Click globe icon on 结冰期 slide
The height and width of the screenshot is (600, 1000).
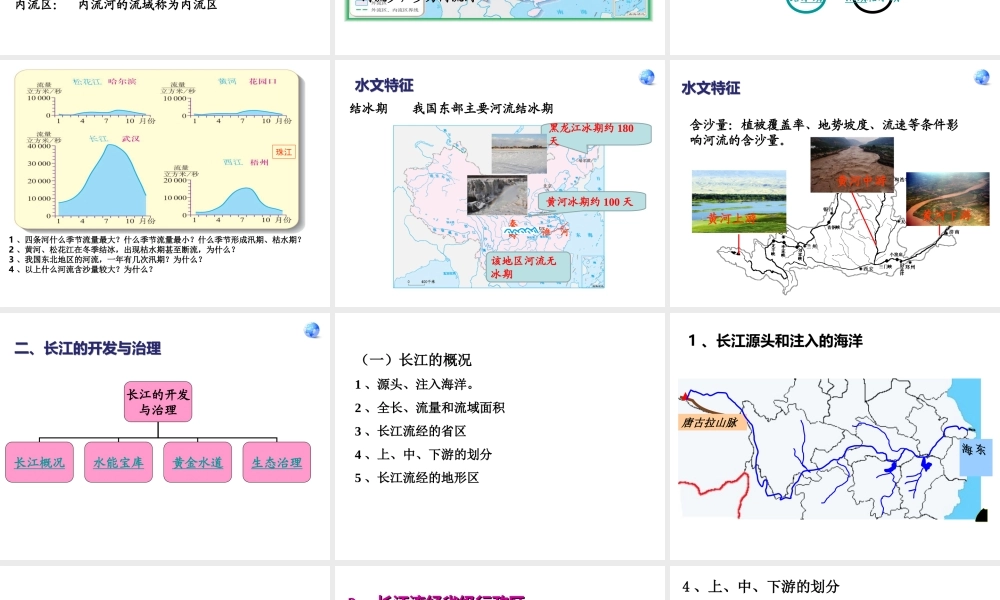click(647, 77)
